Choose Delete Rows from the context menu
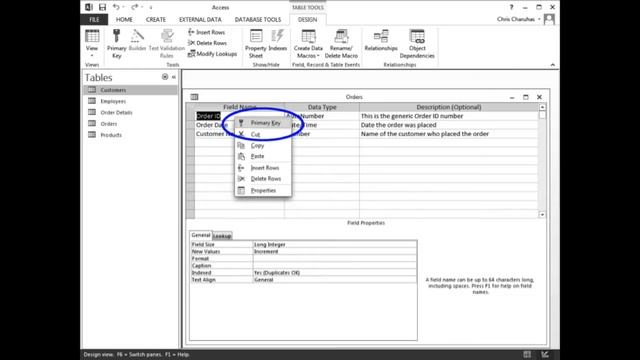 tap(263, 179)
